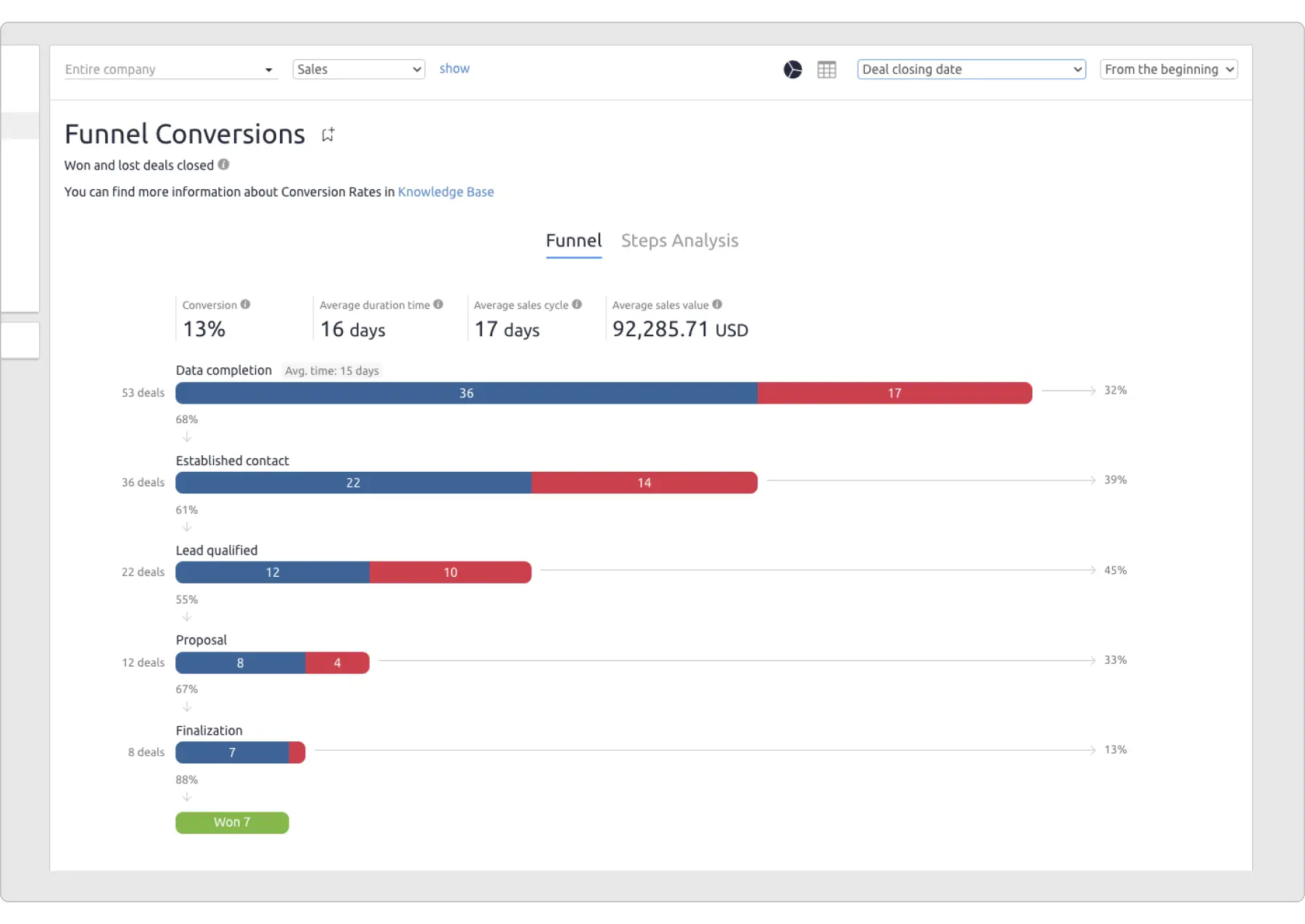Open the Sales pipeline dropdown
This screenshot has height=924, width=1305.
point(359,70)
